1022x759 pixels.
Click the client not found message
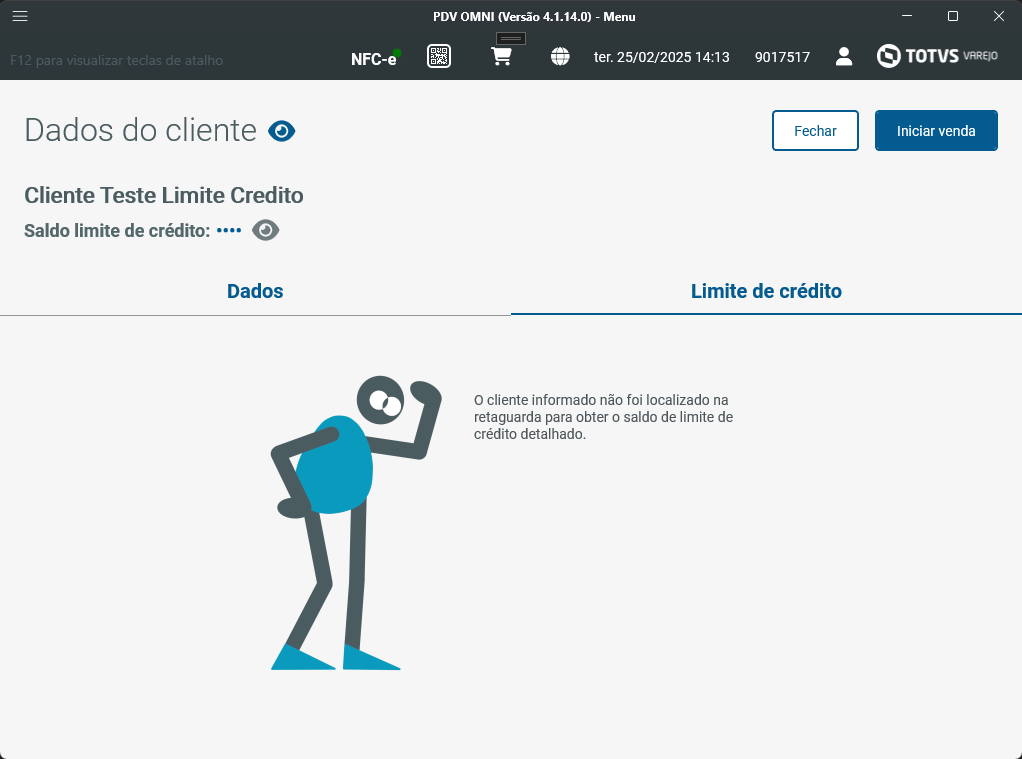tap(603, 417)
